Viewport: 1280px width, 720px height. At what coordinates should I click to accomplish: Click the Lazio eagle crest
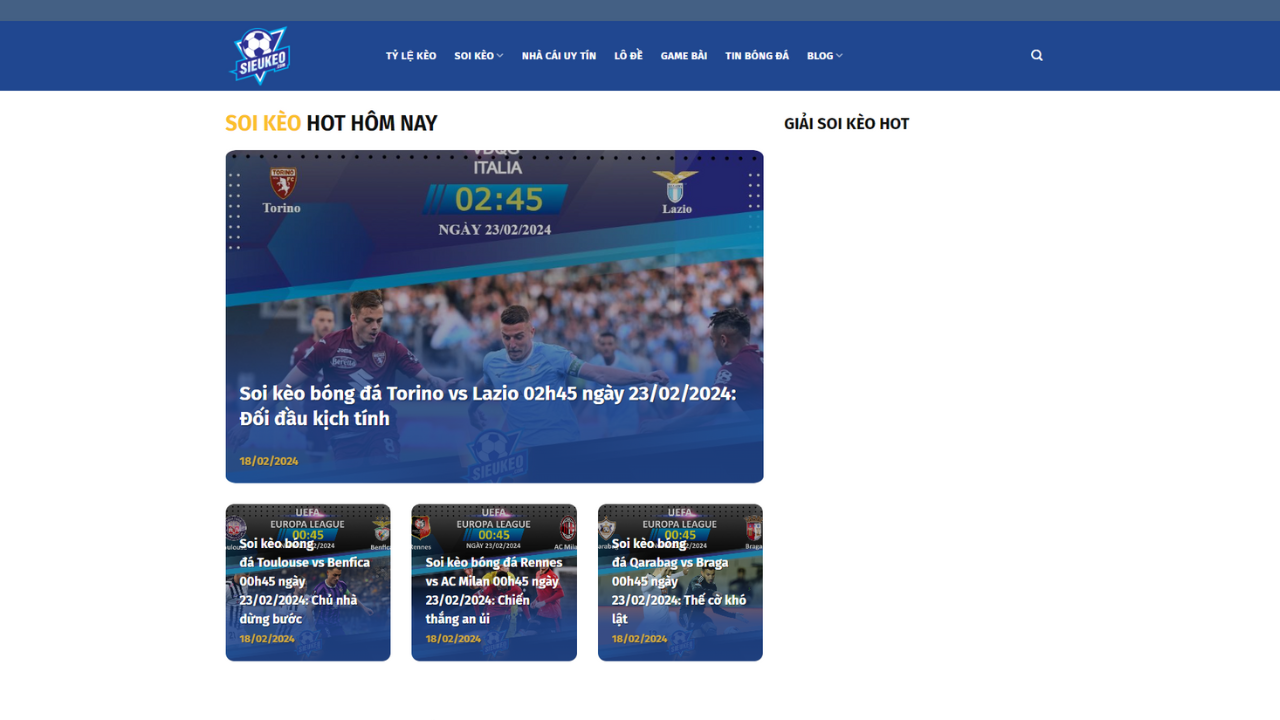click(676, 186)
